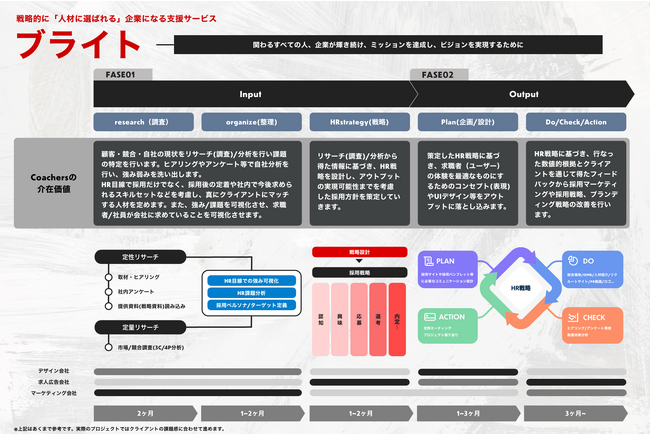Click the CHECK line graph icon
650x434 pixels.
point(573,318)
